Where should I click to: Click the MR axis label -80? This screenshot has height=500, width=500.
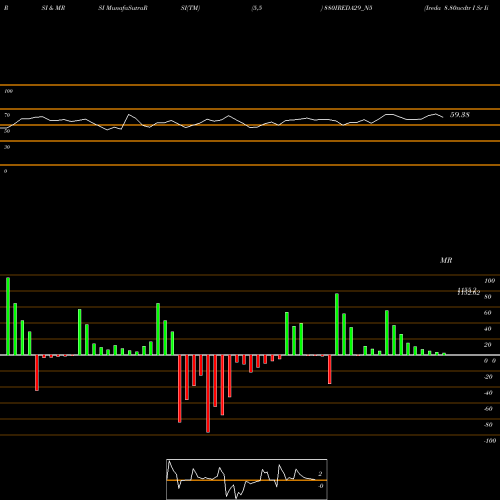488,425
